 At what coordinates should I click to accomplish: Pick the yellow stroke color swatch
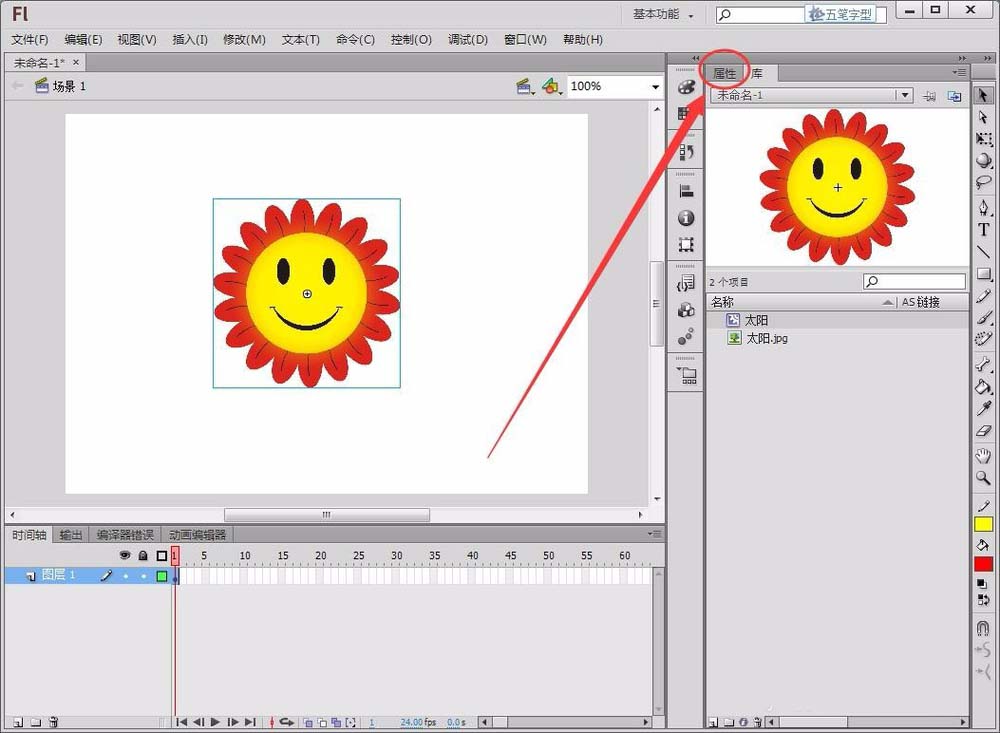[983, 525]
